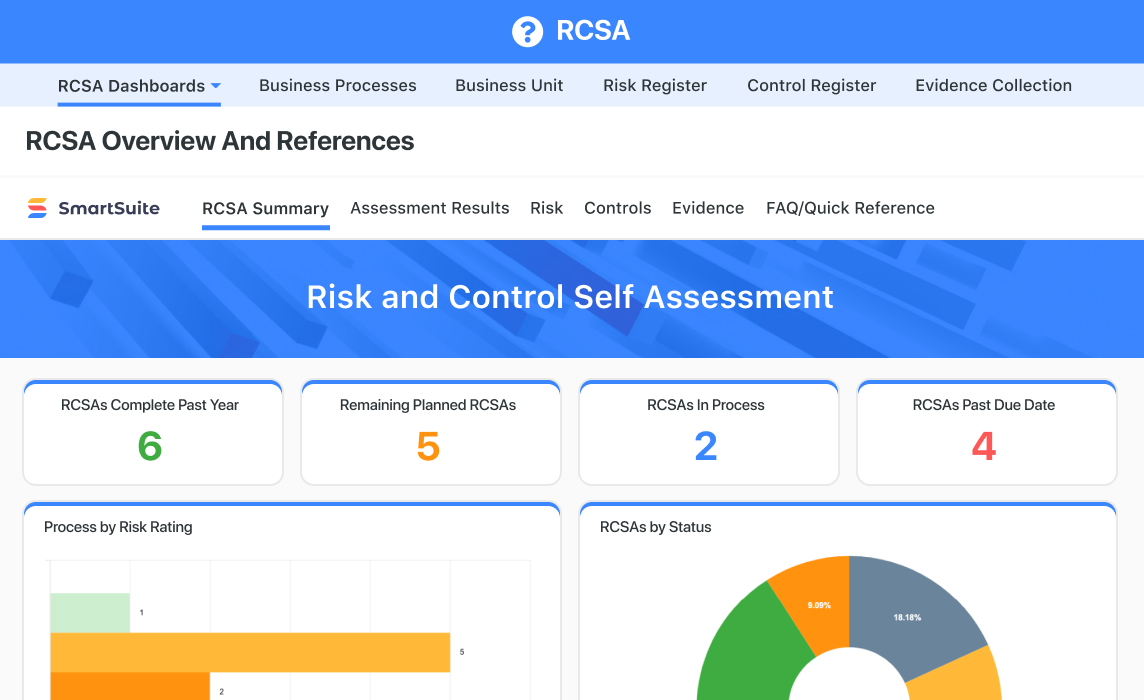Expand the RCSA Dashboards dropdown arrow

216,87
